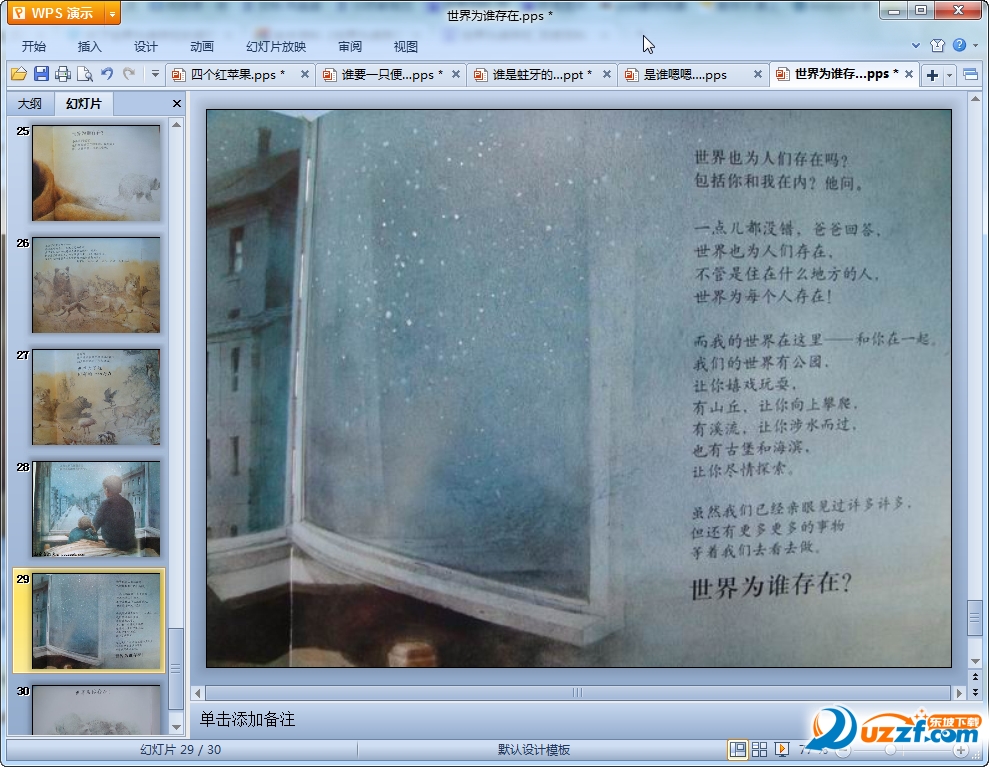The height and width of the screenshot is (767, 989).
Task: Click slide area scroll up arrow
Action: tap(975, 99)
